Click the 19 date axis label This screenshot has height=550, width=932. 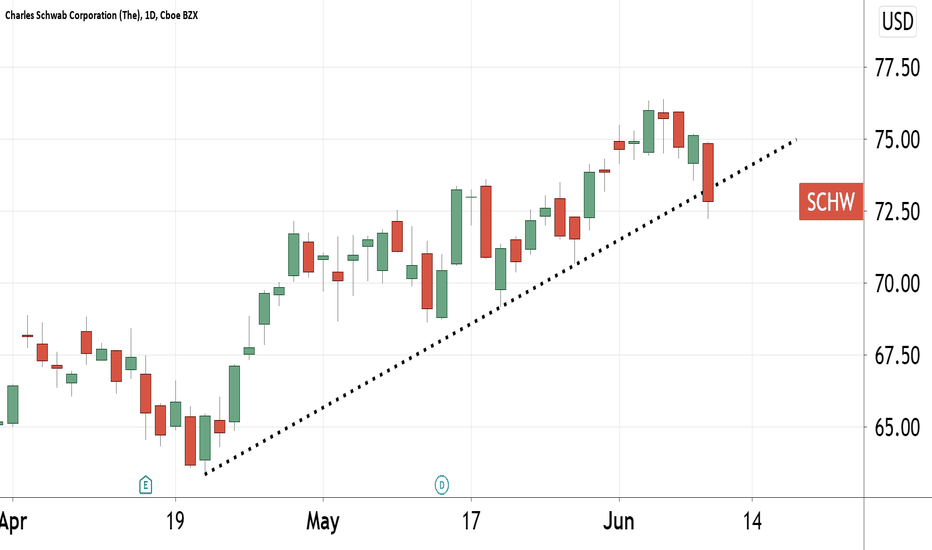click(175, 521)
